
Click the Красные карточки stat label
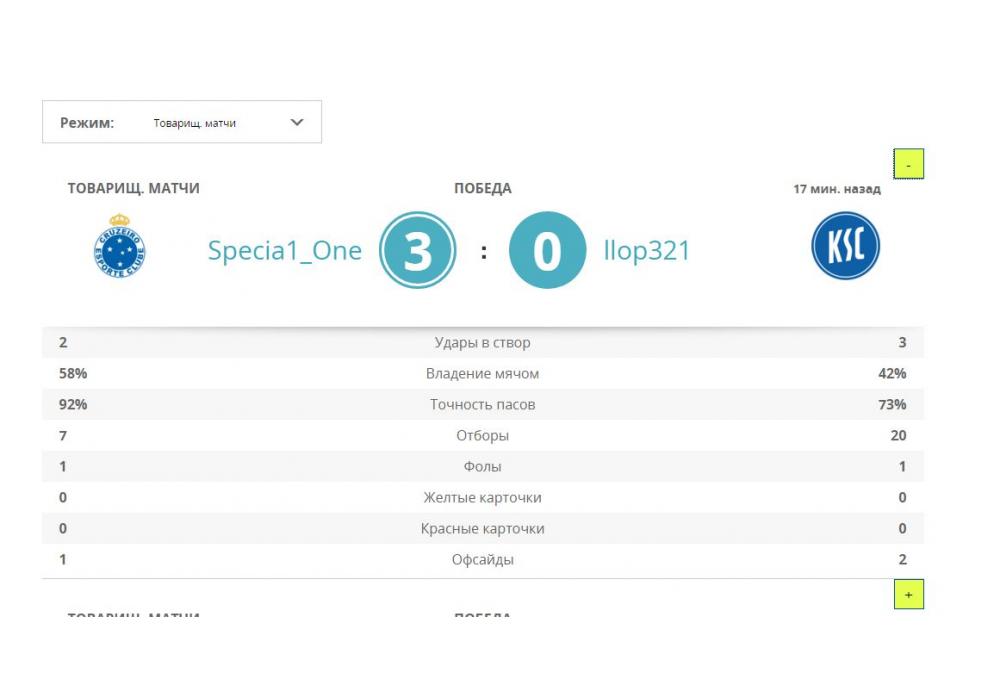[x=483, y=529]
